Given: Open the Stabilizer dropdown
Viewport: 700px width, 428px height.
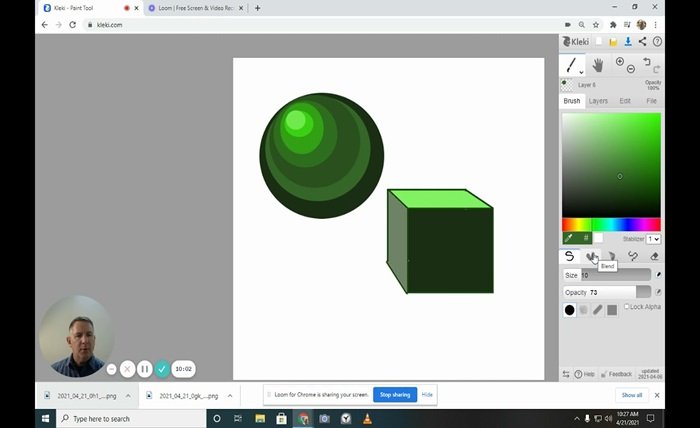Looking at the screenshot, I should point(653,239).
